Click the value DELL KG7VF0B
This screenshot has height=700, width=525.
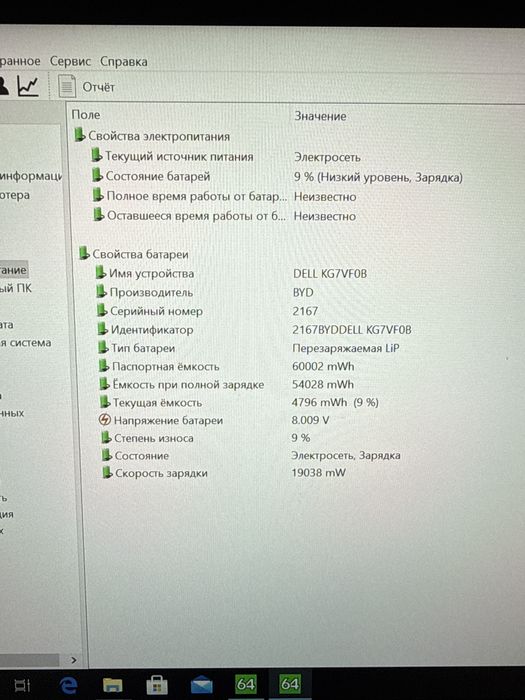coord(330,273)
